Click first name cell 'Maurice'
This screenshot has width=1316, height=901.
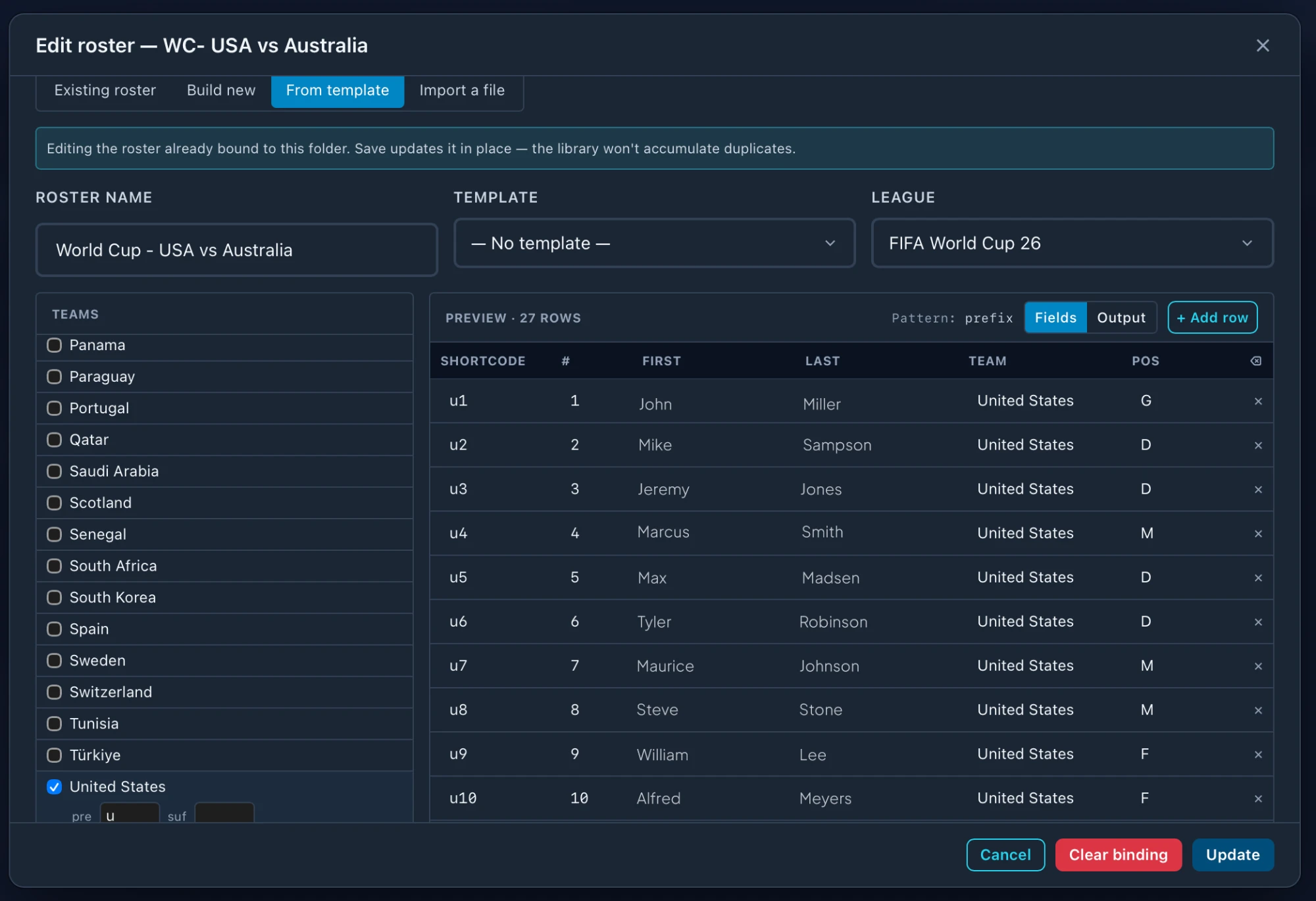pyautogui.click(x=665, y=665)
